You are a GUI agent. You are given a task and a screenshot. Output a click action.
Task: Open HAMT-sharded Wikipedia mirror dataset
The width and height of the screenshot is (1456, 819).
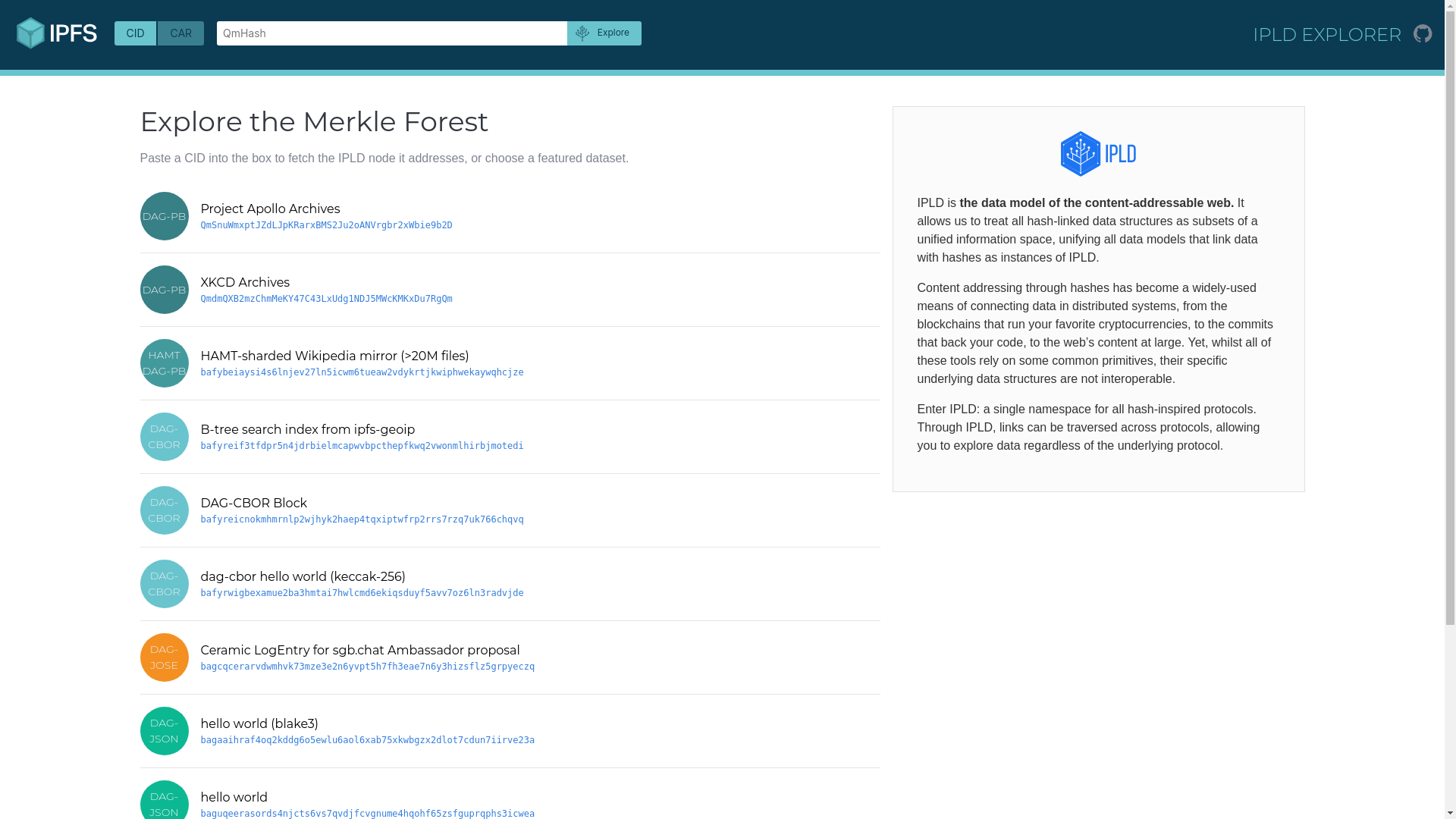(334, 356)
